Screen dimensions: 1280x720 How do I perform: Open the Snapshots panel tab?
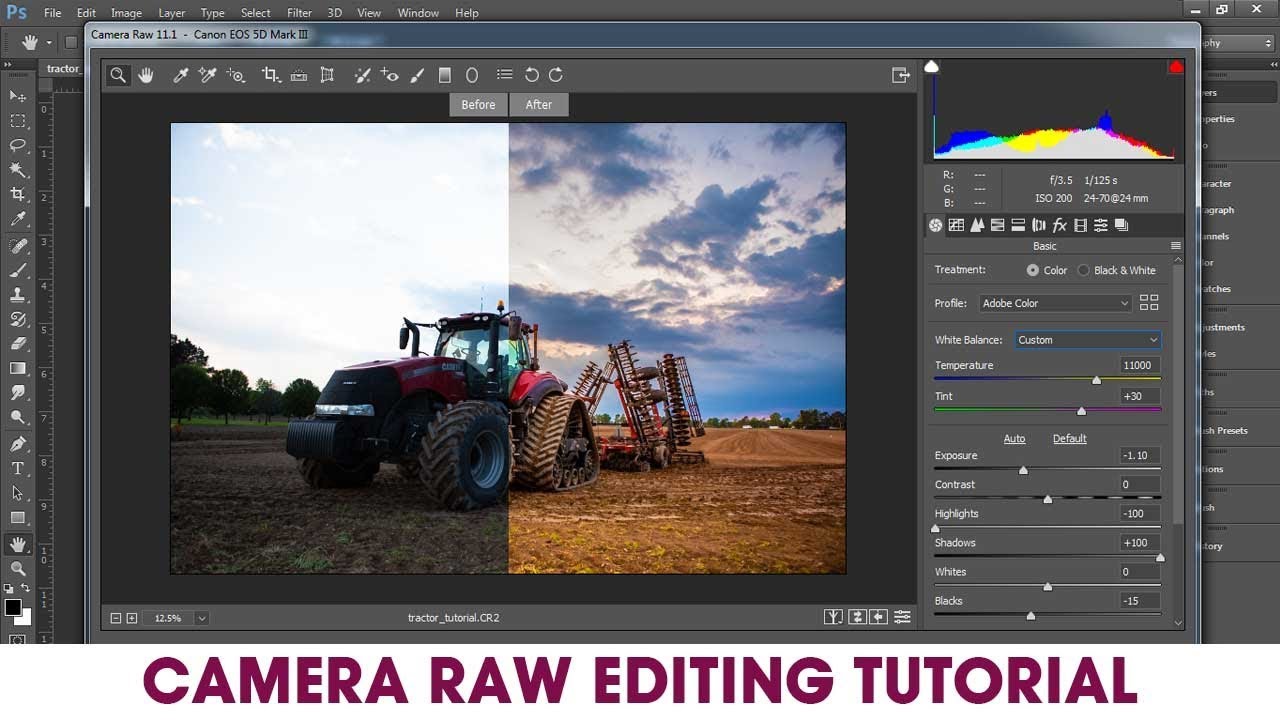click(x=1121, y=225)
